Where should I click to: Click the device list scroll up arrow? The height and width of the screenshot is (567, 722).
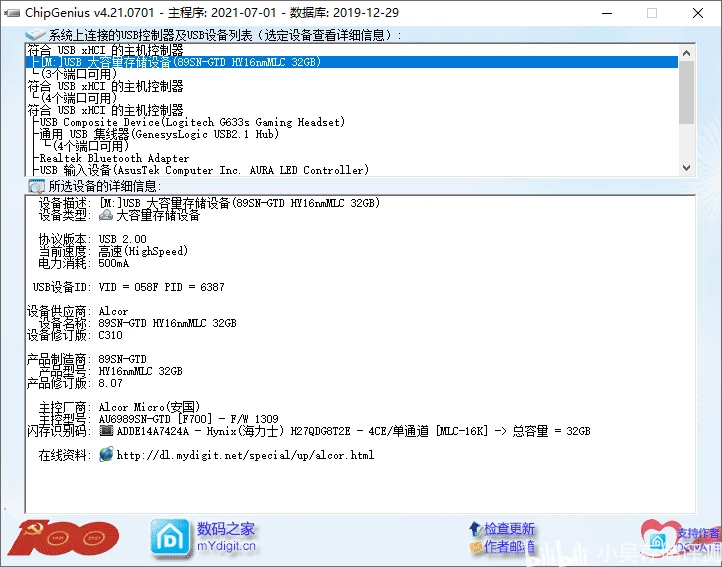(686, 53)
